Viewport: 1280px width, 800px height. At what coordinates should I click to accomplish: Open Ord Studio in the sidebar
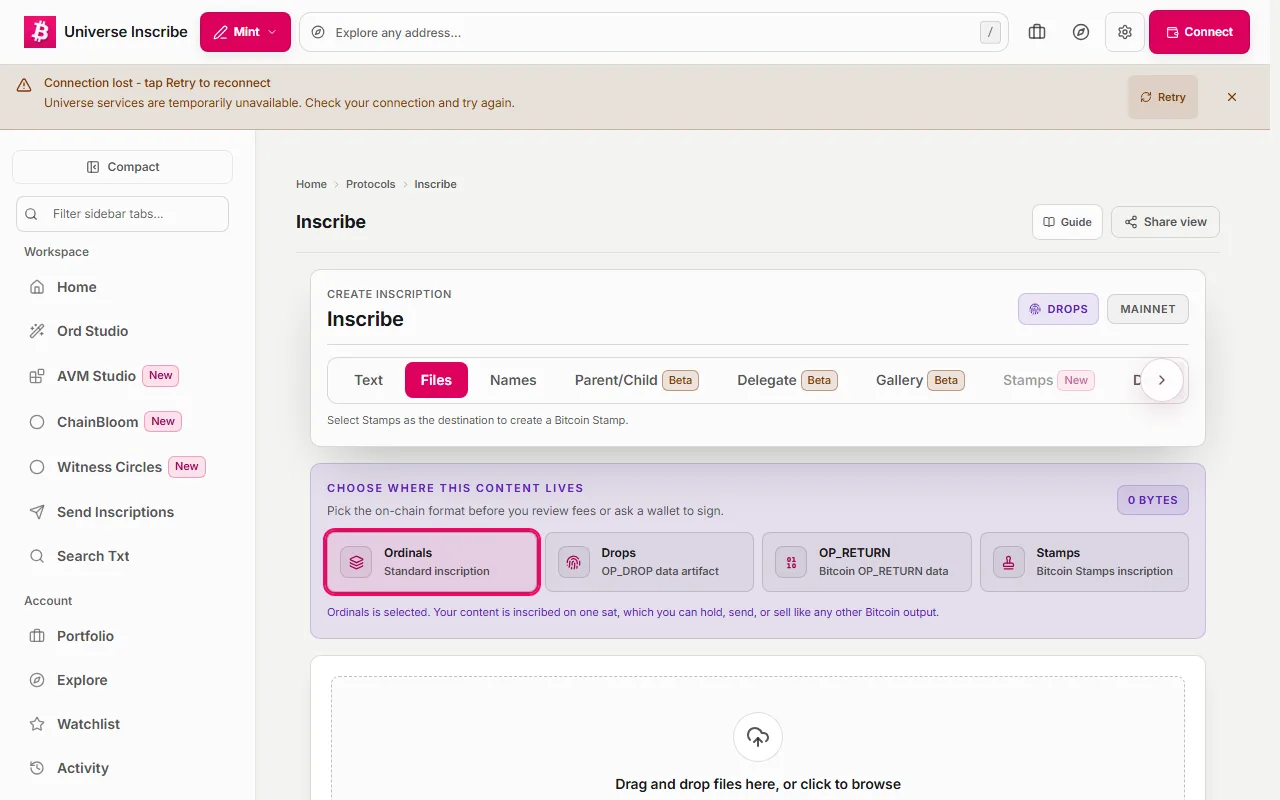coord(128,331)
